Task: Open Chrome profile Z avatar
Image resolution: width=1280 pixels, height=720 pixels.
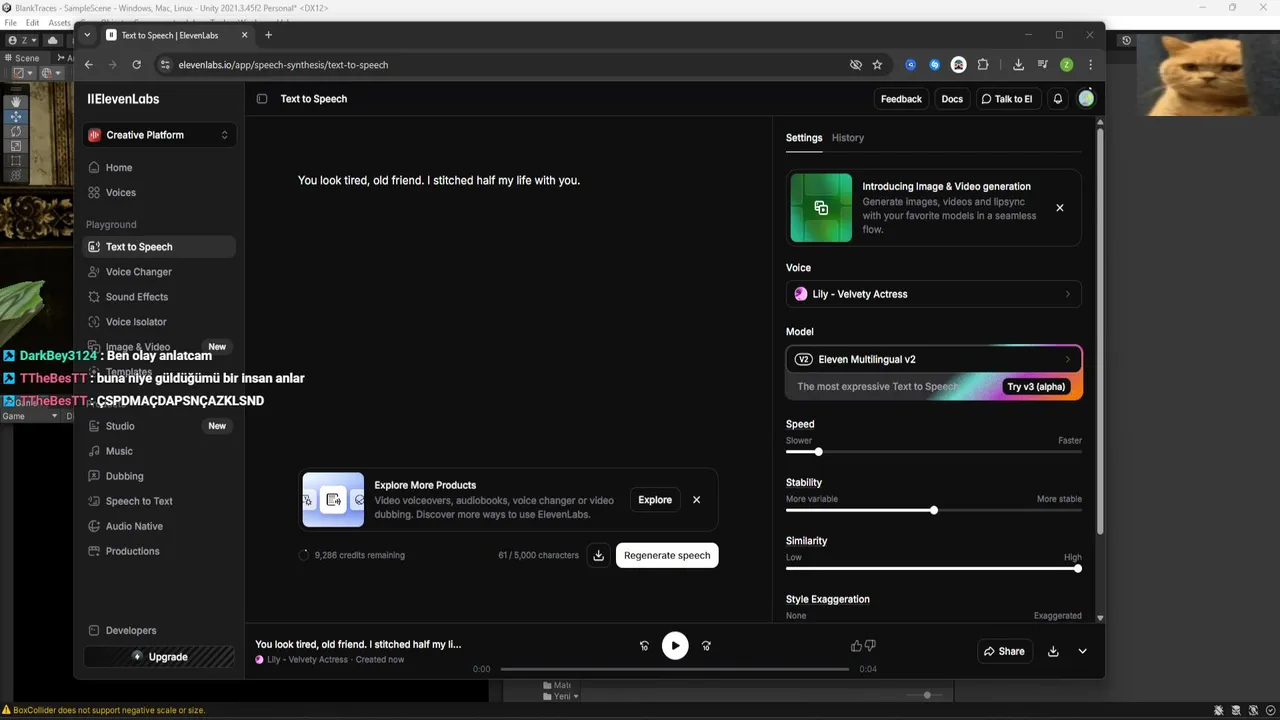Action: click(x=1067, y=65)
